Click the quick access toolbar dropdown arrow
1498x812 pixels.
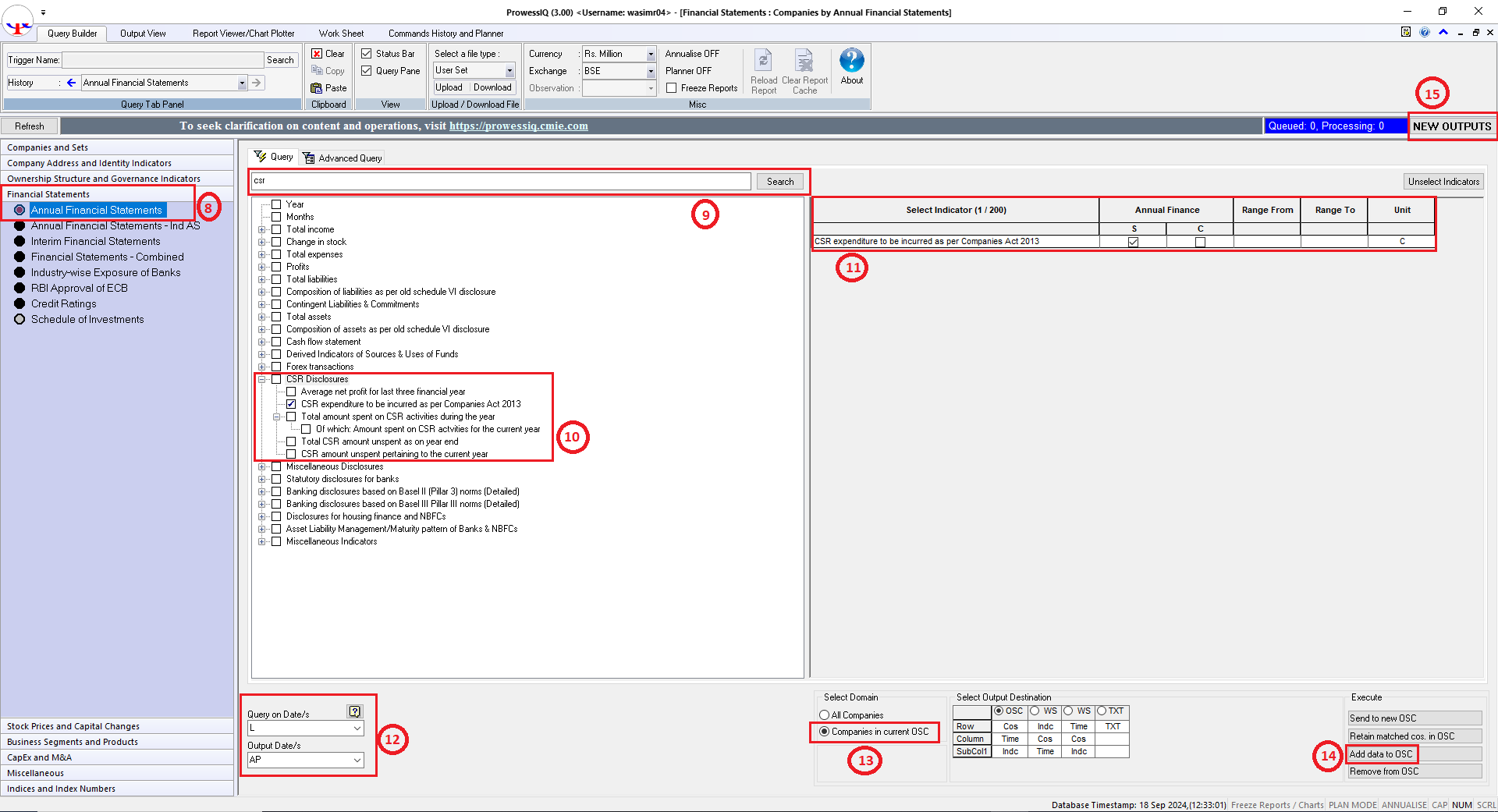tap(44, 12)
